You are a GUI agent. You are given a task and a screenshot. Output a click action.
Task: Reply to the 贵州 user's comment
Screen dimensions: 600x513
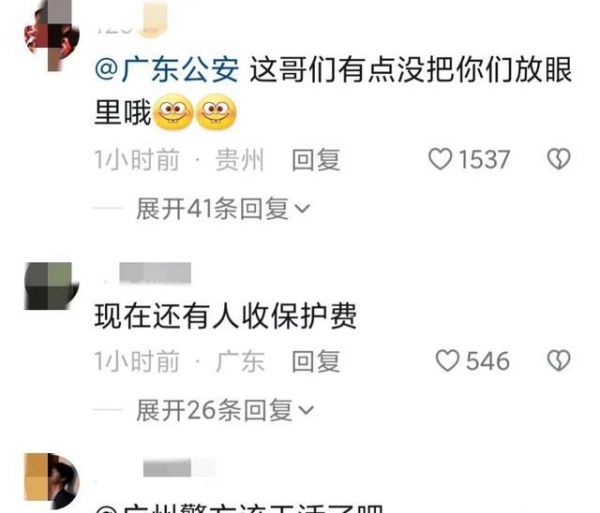316,160
